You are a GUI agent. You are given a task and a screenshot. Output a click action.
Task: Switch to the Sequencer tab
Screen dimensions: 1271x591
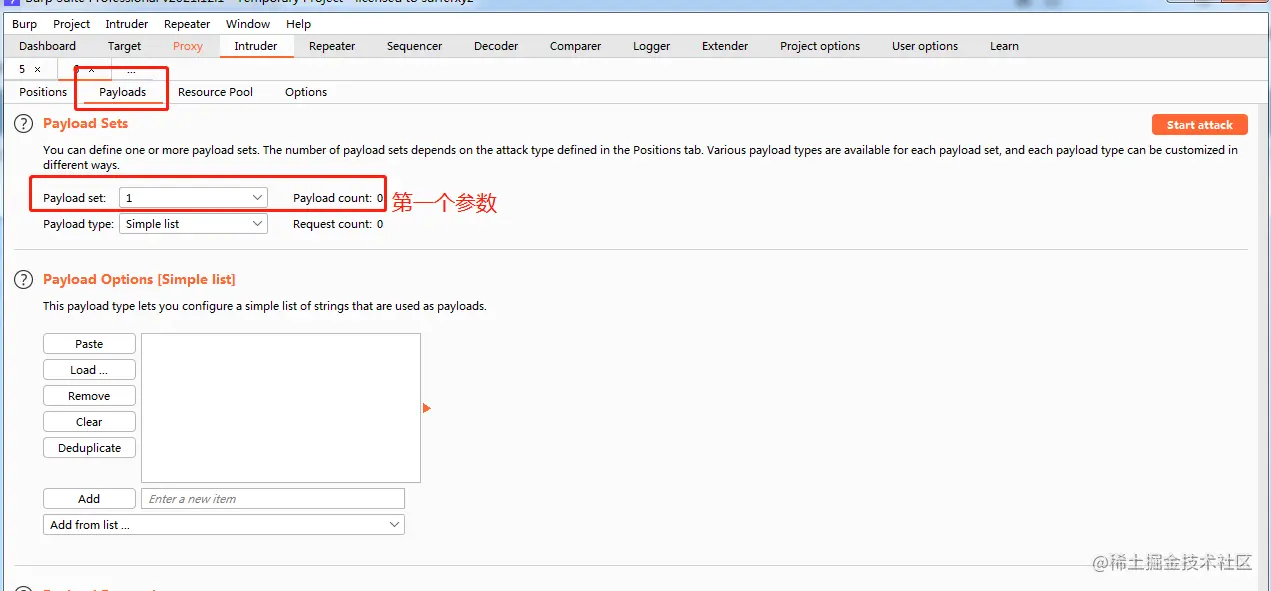414,46
